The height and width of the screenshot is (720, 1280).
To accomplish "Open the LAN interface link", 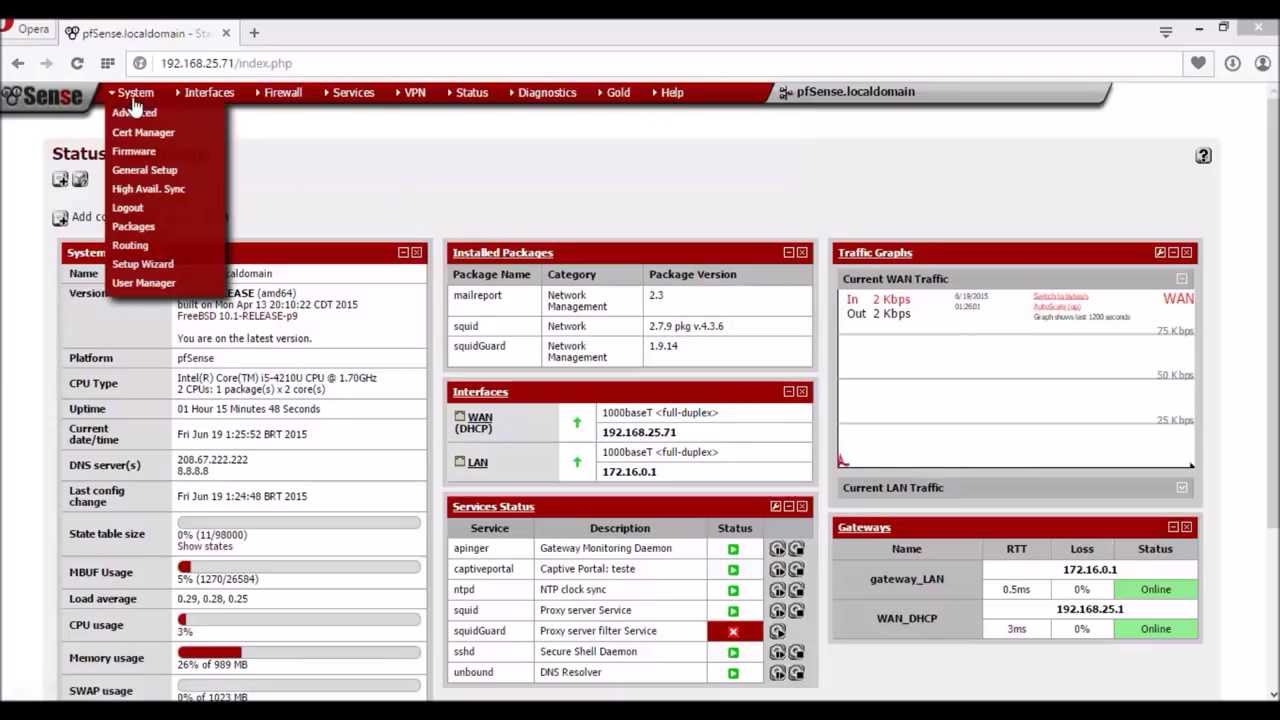I will coord(477,462).
